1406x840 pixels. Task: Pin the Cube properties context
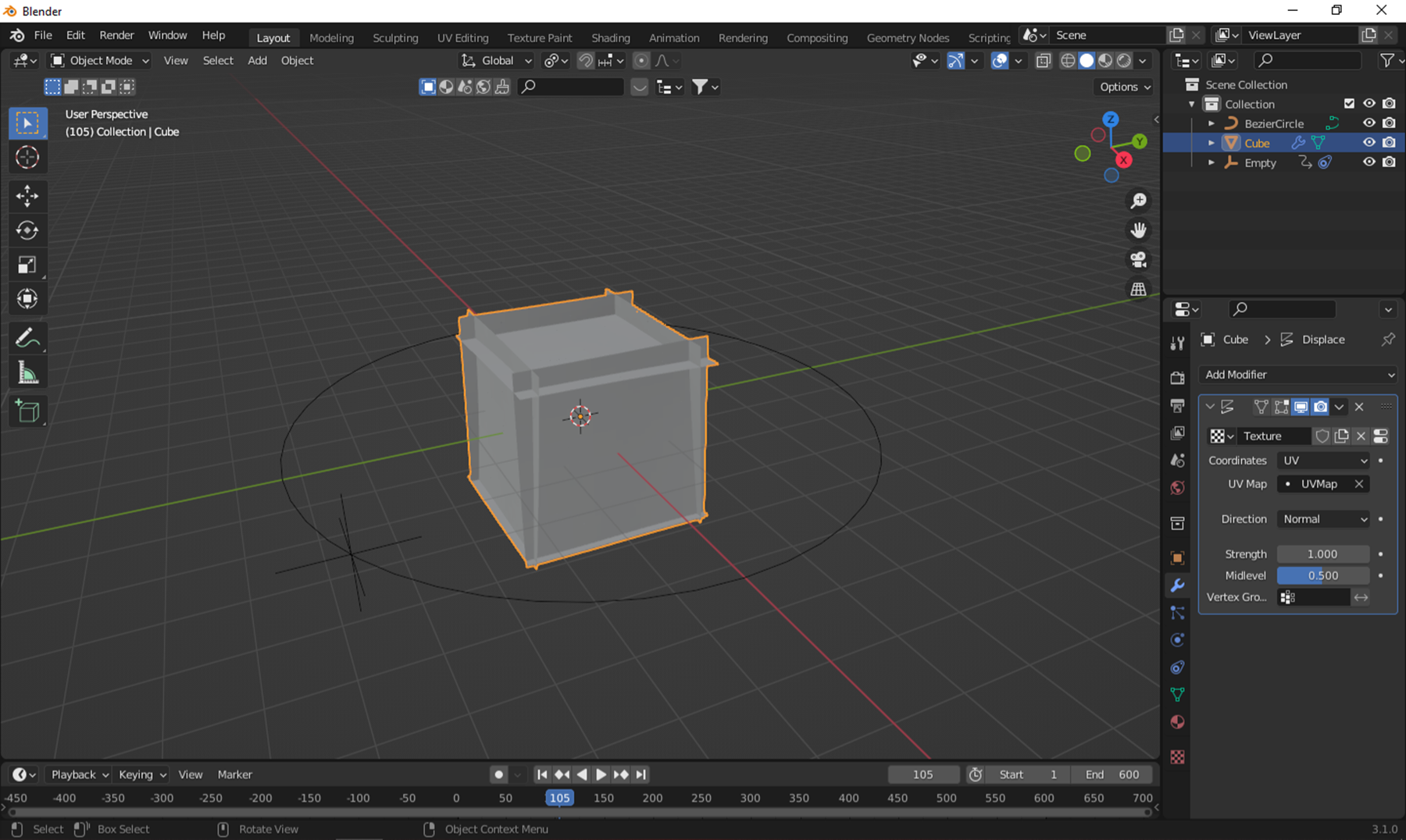(1388, 340)
